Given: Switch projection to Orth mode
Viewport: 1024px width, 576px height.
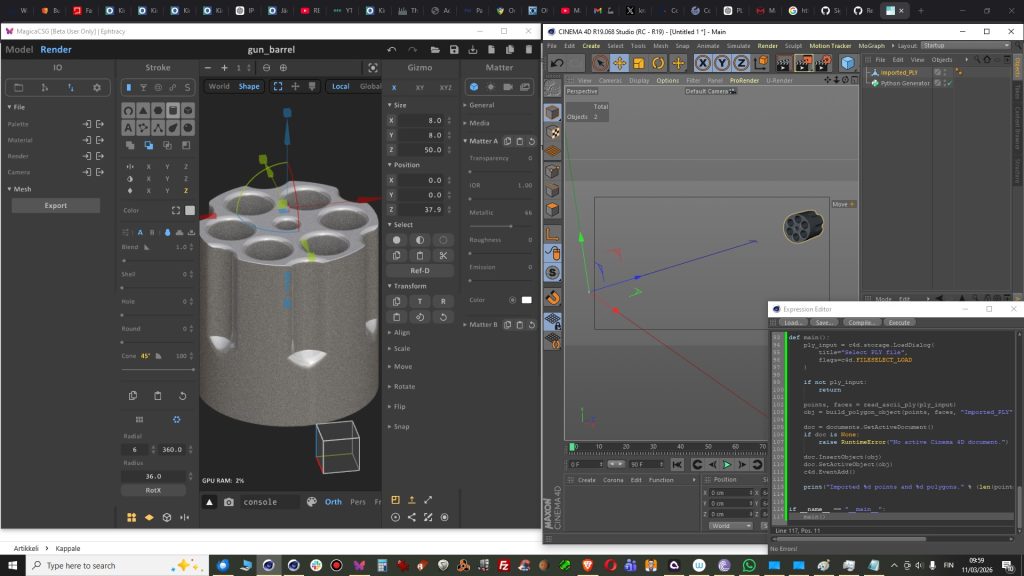Looking at the screenshot, I should (332, 502).
